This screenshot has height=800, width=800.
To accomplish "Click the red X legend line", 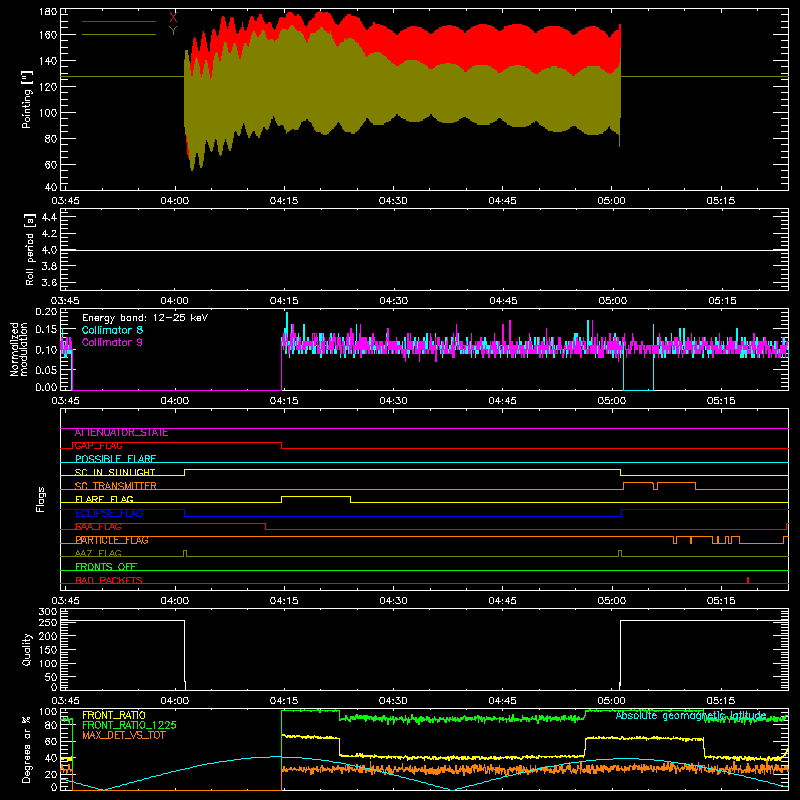I will 119,21.
